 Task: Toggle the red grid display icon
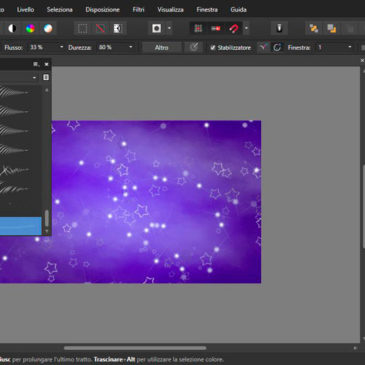pos(198,29)
